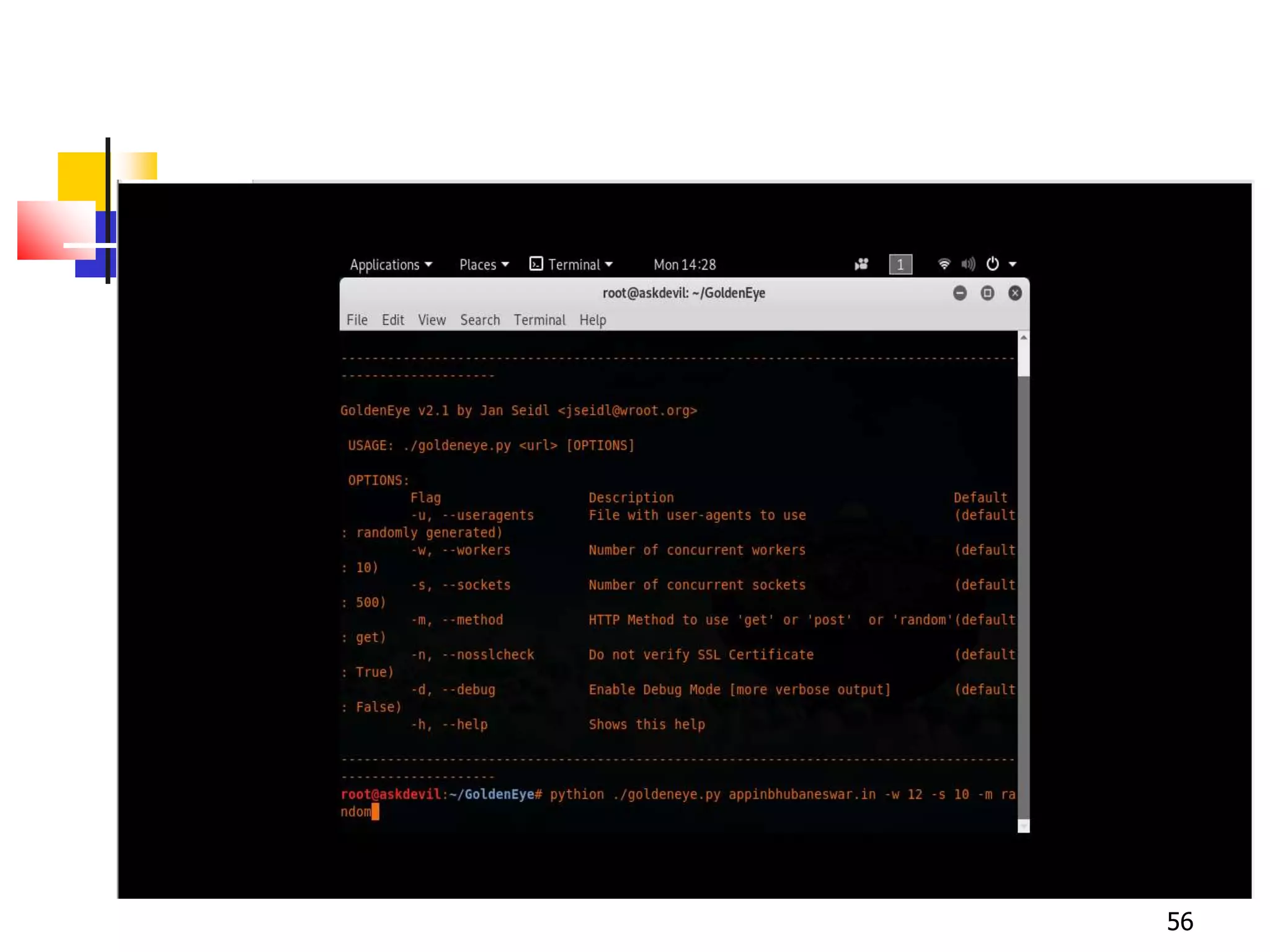The width and height of the screenshot is (1270, 952).
Task: Open the View menu
Action: (432, 320)
